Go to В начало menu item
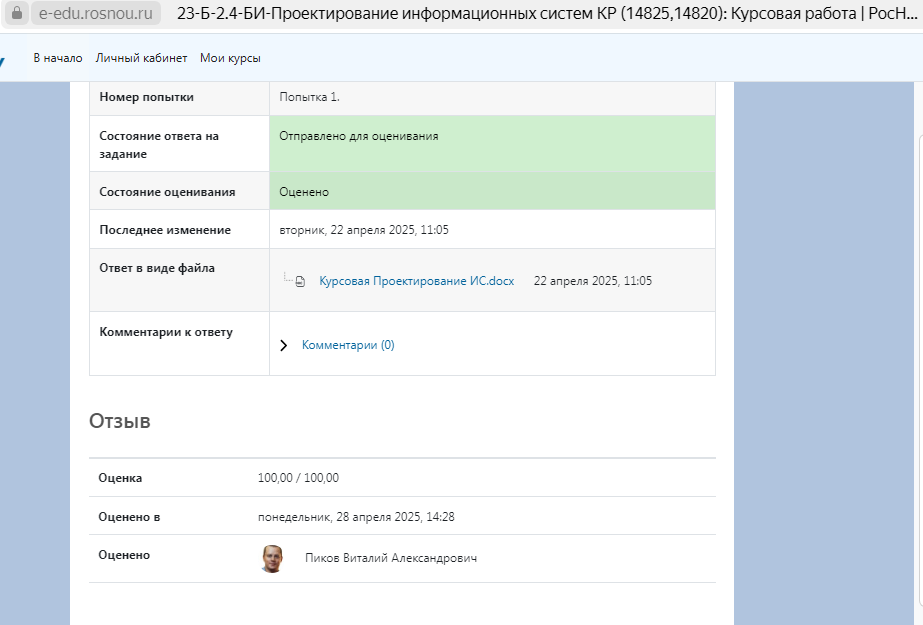Viewport: 923px width, 625px height. tap(58, 58)
